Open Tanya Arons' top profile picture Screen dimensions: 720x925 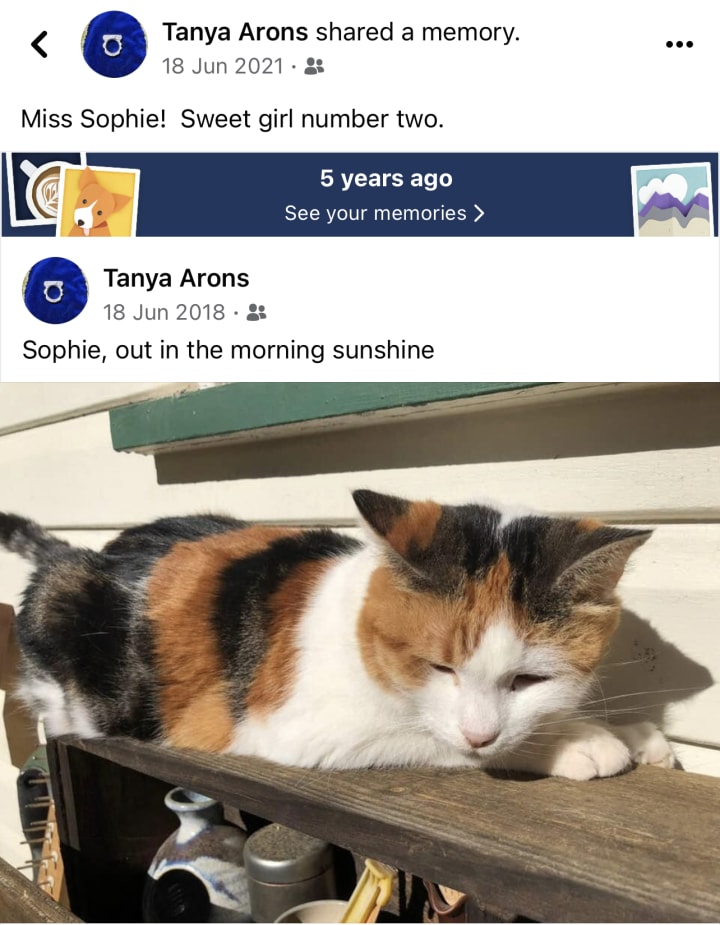[114, 44]
